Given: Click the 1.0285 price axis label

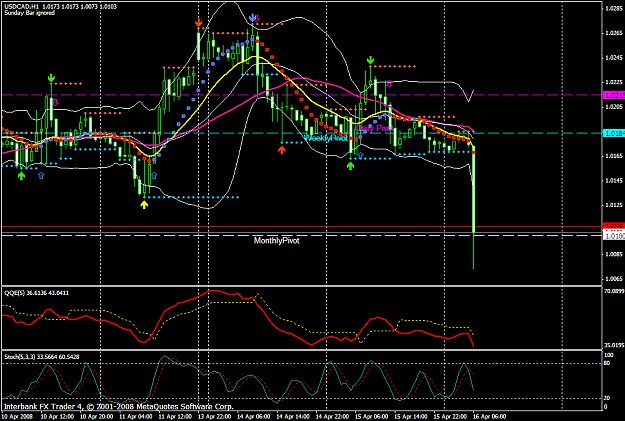Looking at the screenshot, I should pyautogui.click(x=614, y=8).
